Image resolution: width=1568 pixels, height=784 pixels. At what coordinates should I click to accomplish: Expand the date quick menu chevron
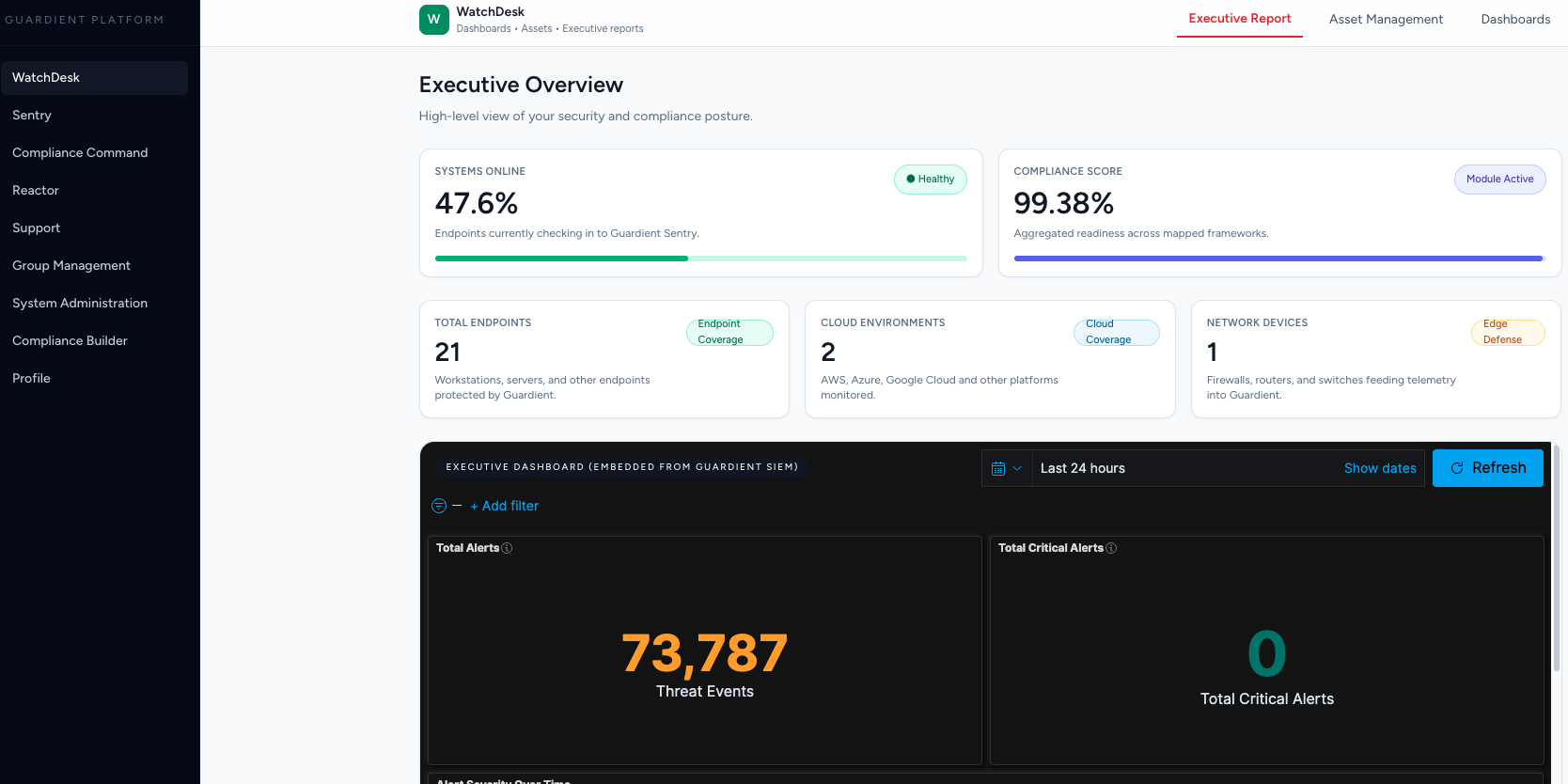click(1017, 468)
